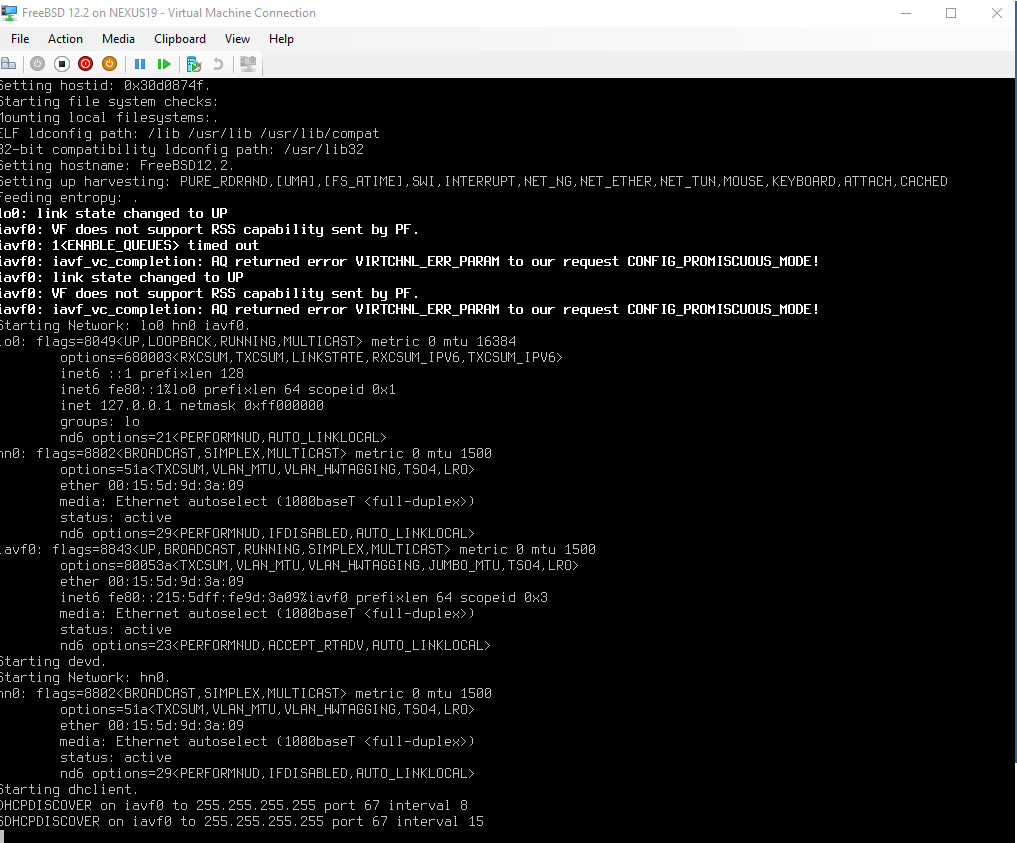The width and height of the screenshot is (1017, 843).
Task: Open the File menu
Action: [20, 39]
